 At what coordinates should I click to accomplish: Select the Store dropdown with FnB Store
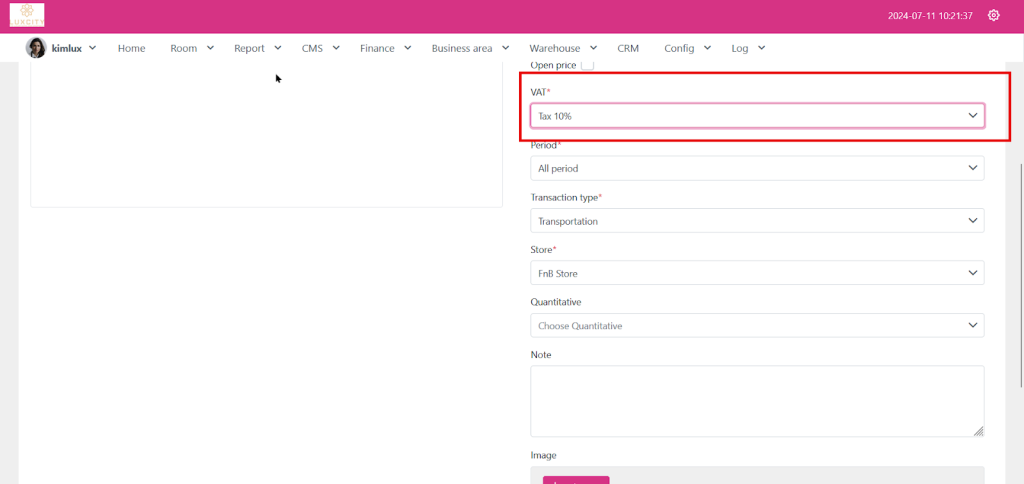point(757,273)
